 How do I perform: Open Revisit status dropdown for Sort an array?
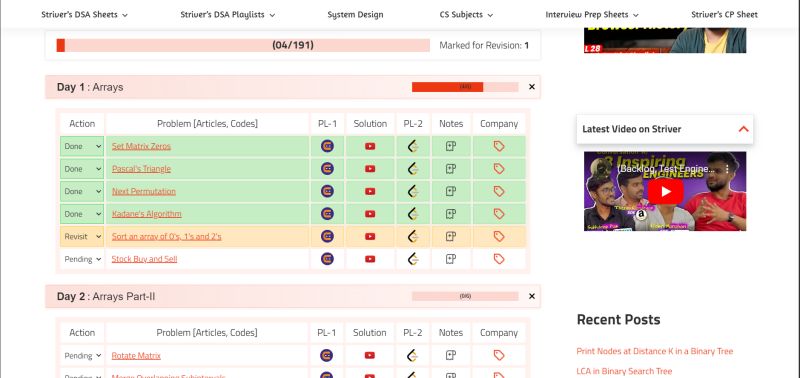pyautogui.click(x=82, y=237)
